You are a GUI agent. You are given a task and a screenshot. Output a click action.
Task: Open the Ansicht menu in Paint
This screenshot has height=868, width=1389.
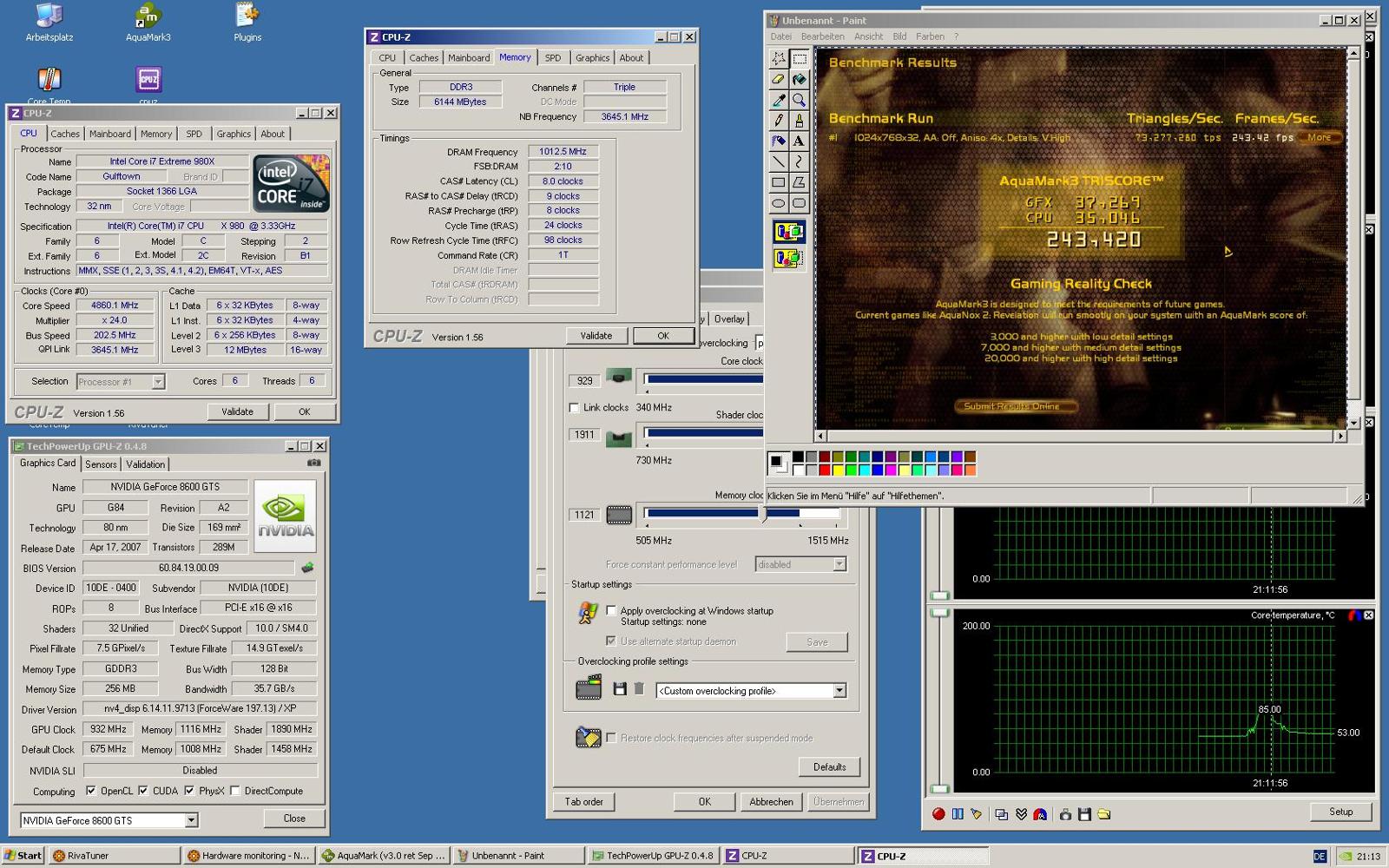coord(868,36)
